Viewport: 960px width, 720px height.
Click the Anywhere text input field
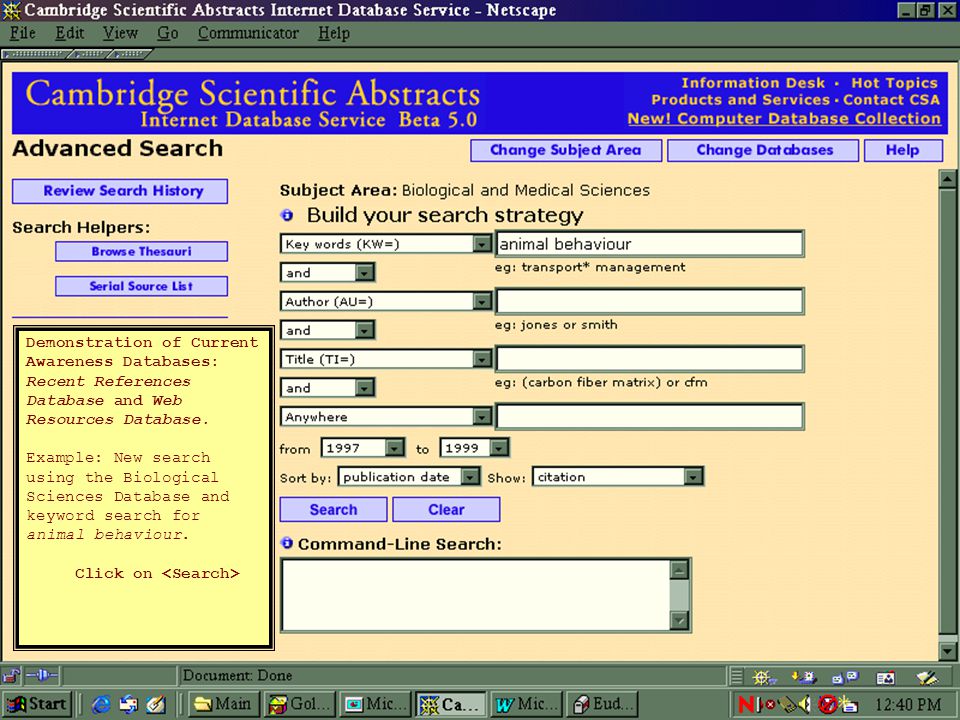[x=650, y=417]
